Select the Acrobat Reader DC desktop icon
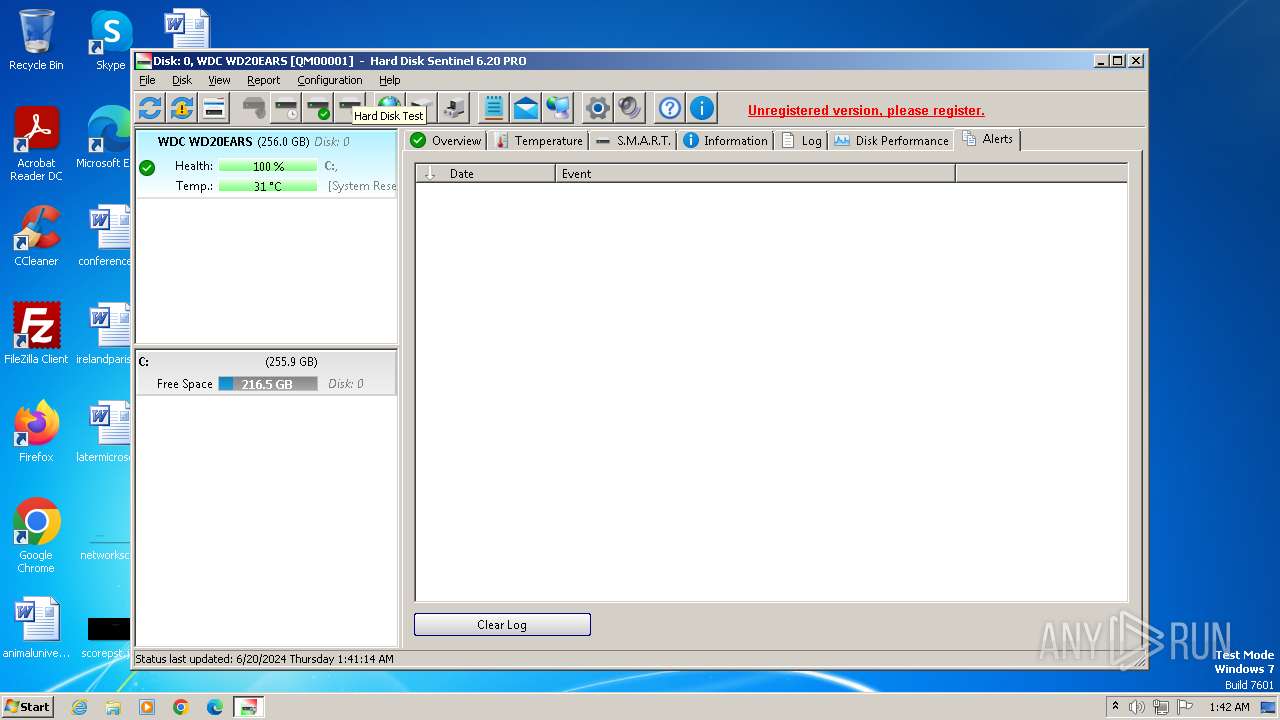 point(36,145)
